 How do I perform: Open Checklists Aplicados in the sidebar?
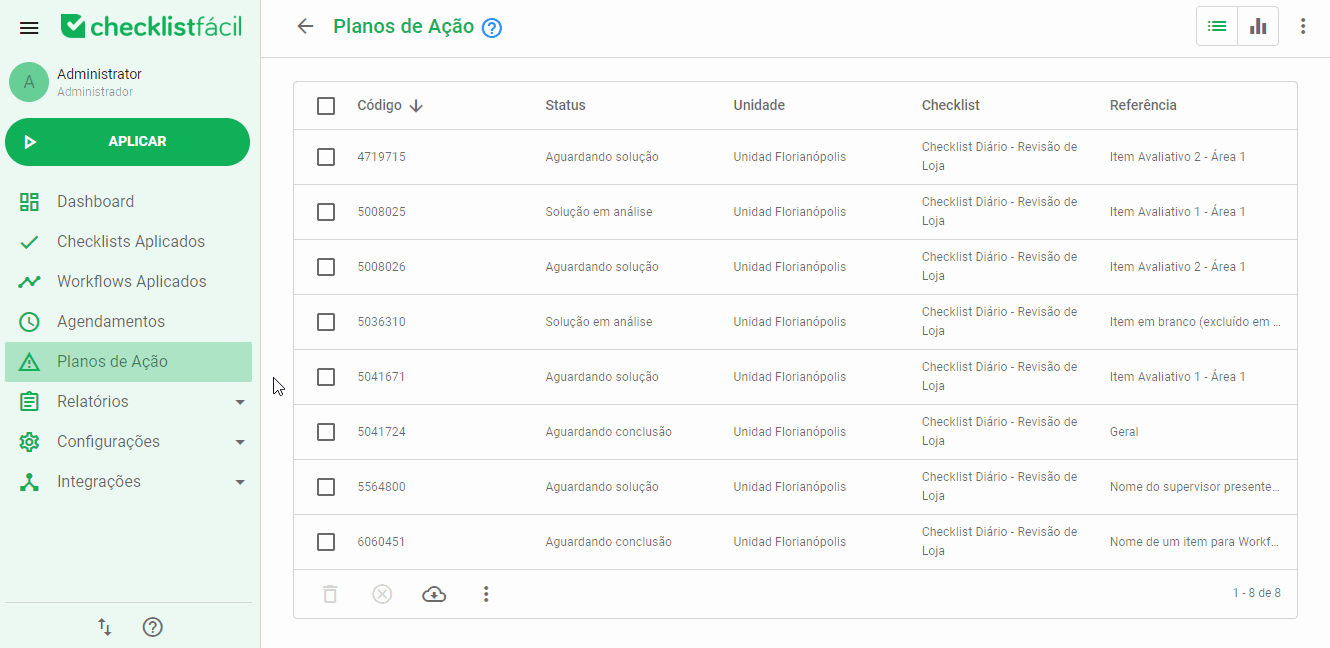tap(128, 242)
